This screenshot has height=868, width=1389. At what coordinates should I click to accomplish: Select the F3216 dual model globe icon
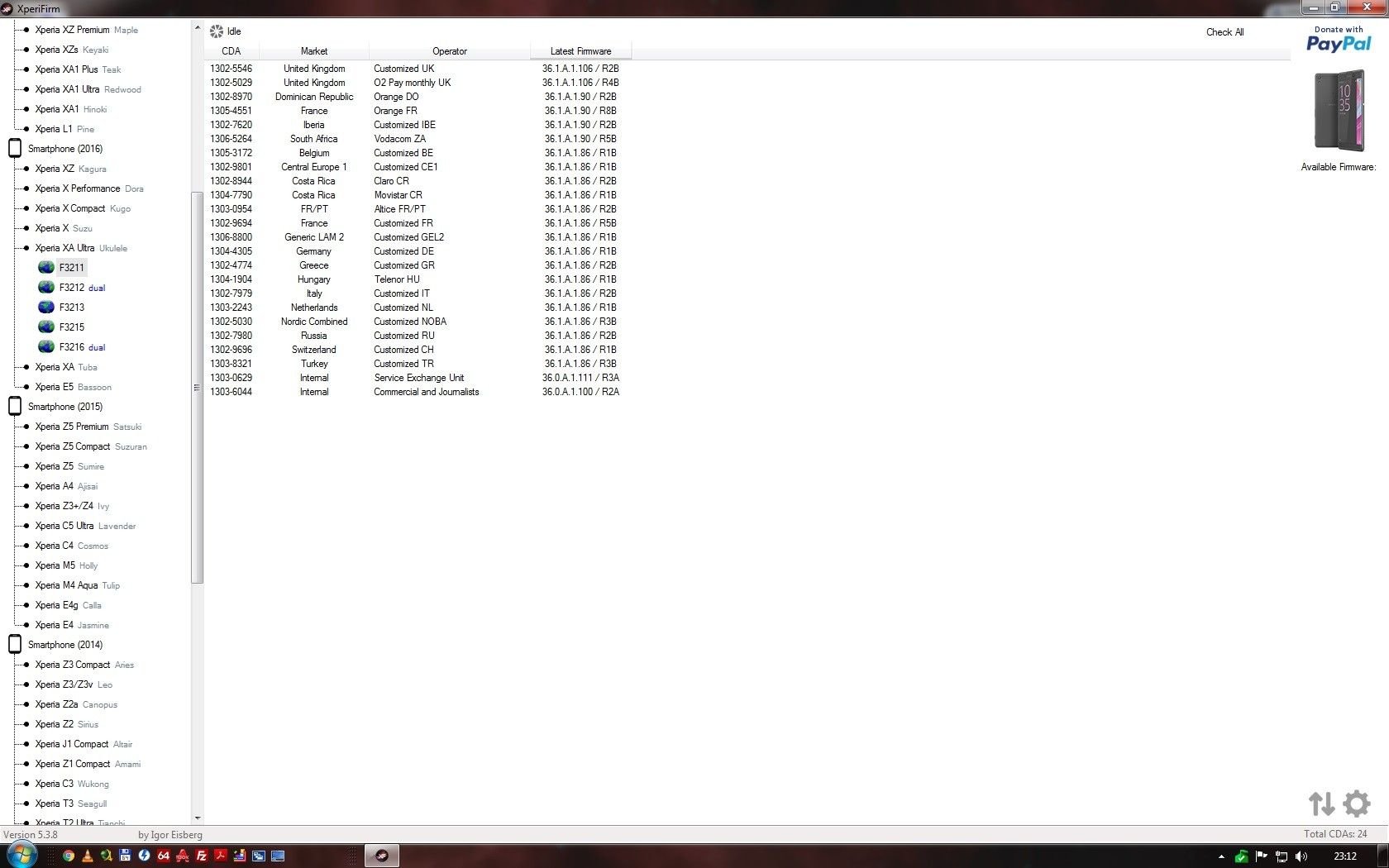(x=46, y=346)
